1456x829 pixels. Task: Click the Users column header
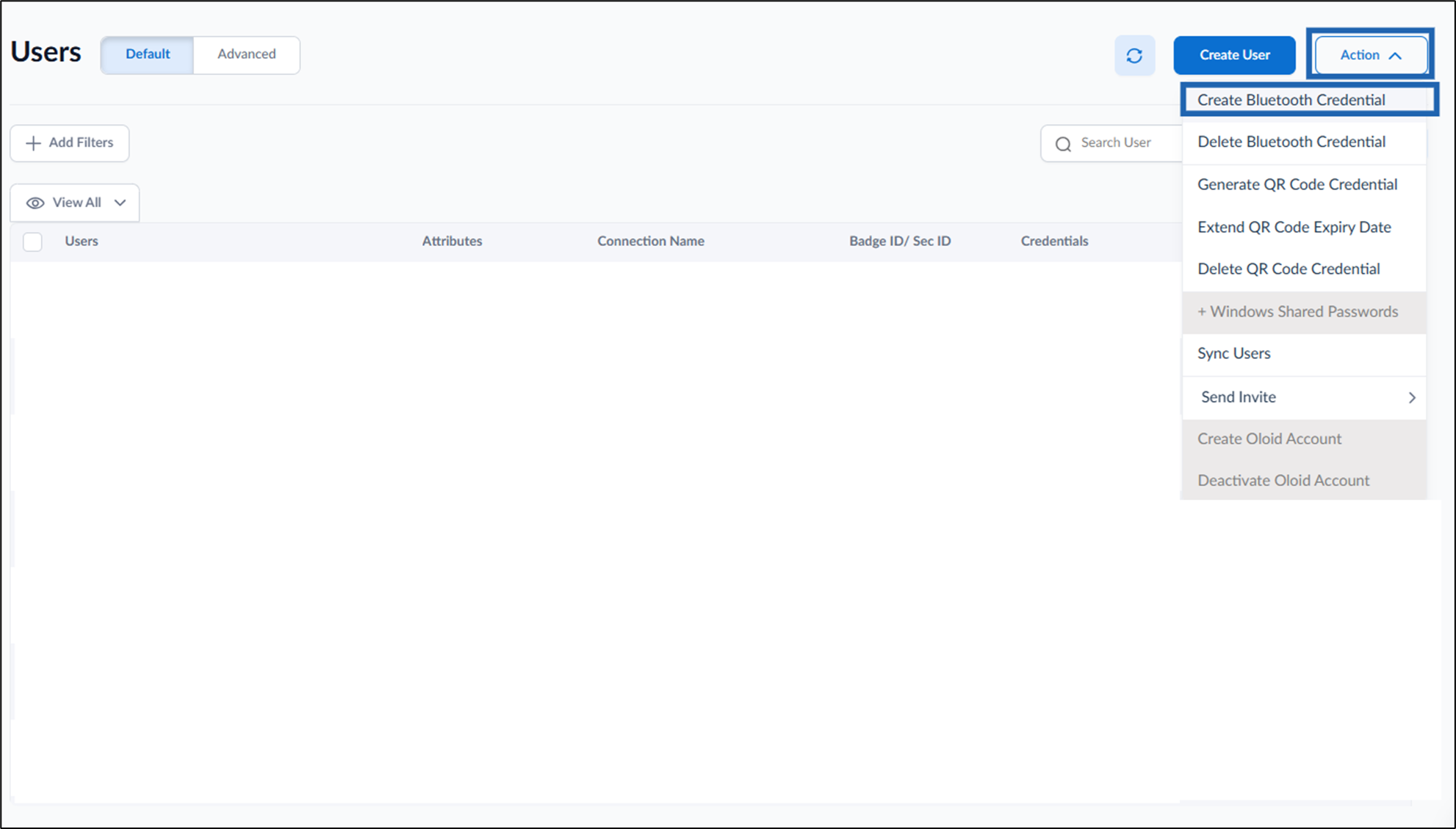point(82,242)
